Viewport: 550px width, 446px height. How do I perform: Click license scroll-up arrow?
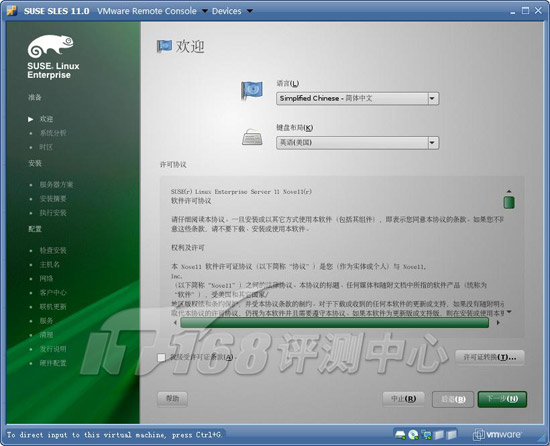[x=509, y=191]
